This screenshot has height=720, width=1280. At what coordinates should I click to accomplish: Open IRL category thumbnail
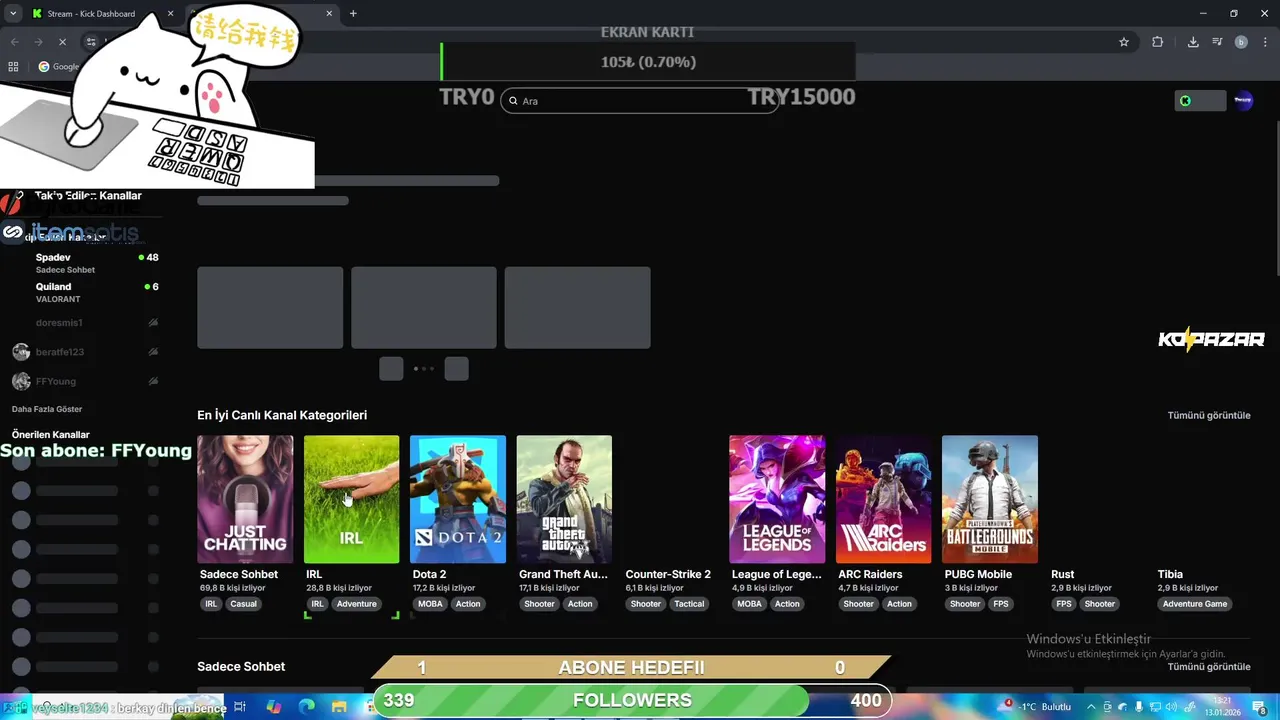(x=351, y=499)
